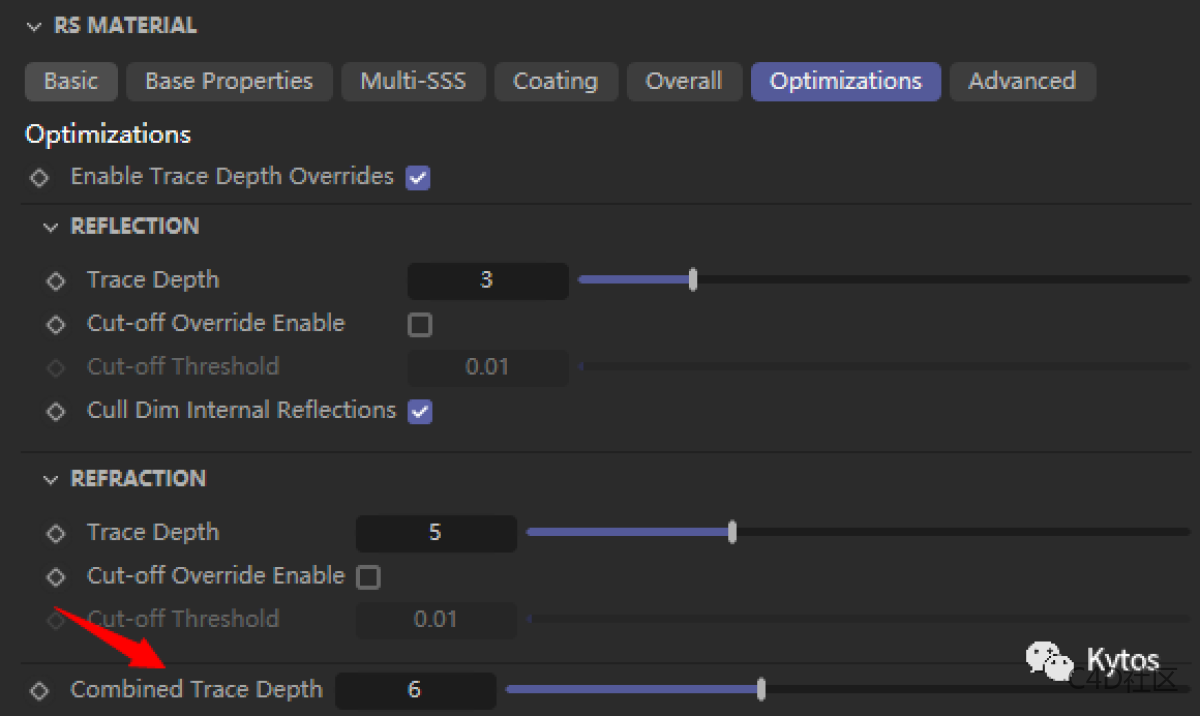The image size is (1200, 716).
Task: Enable Cut-off Override in Refraction section
Action: 369,577
